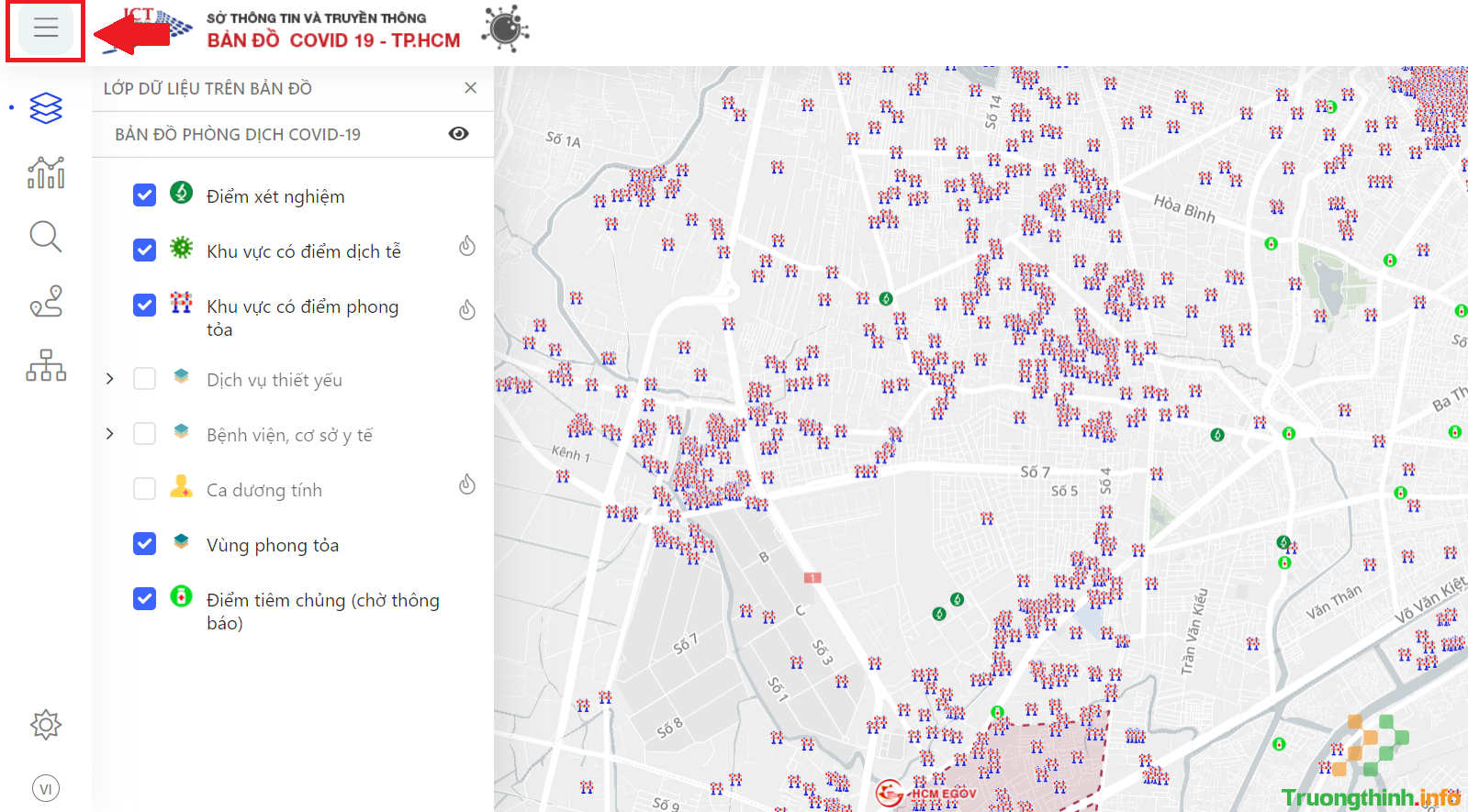The width and height of the screenshot is (1468, 812).
Task: Open the route directions sidebar icon
Action: (x=46, y=301)
